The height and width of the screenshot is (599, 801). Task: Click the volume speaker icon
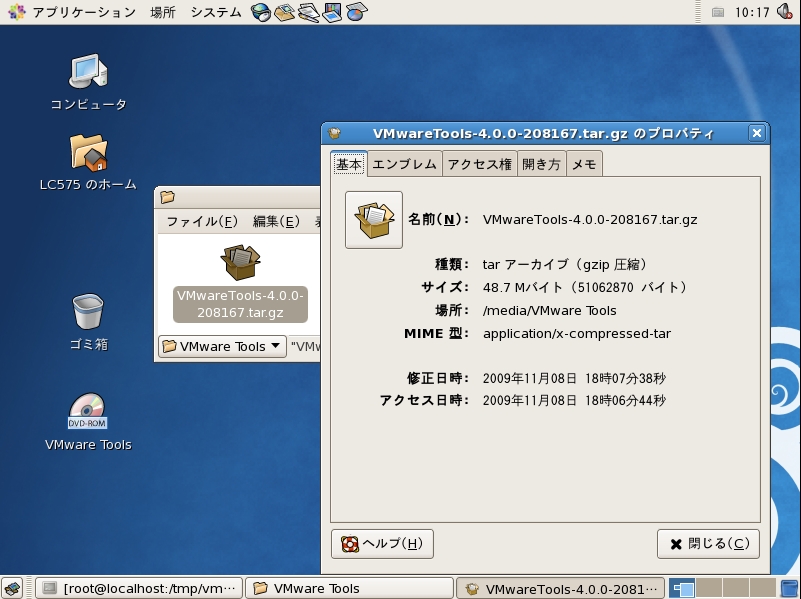coord(784,11)
